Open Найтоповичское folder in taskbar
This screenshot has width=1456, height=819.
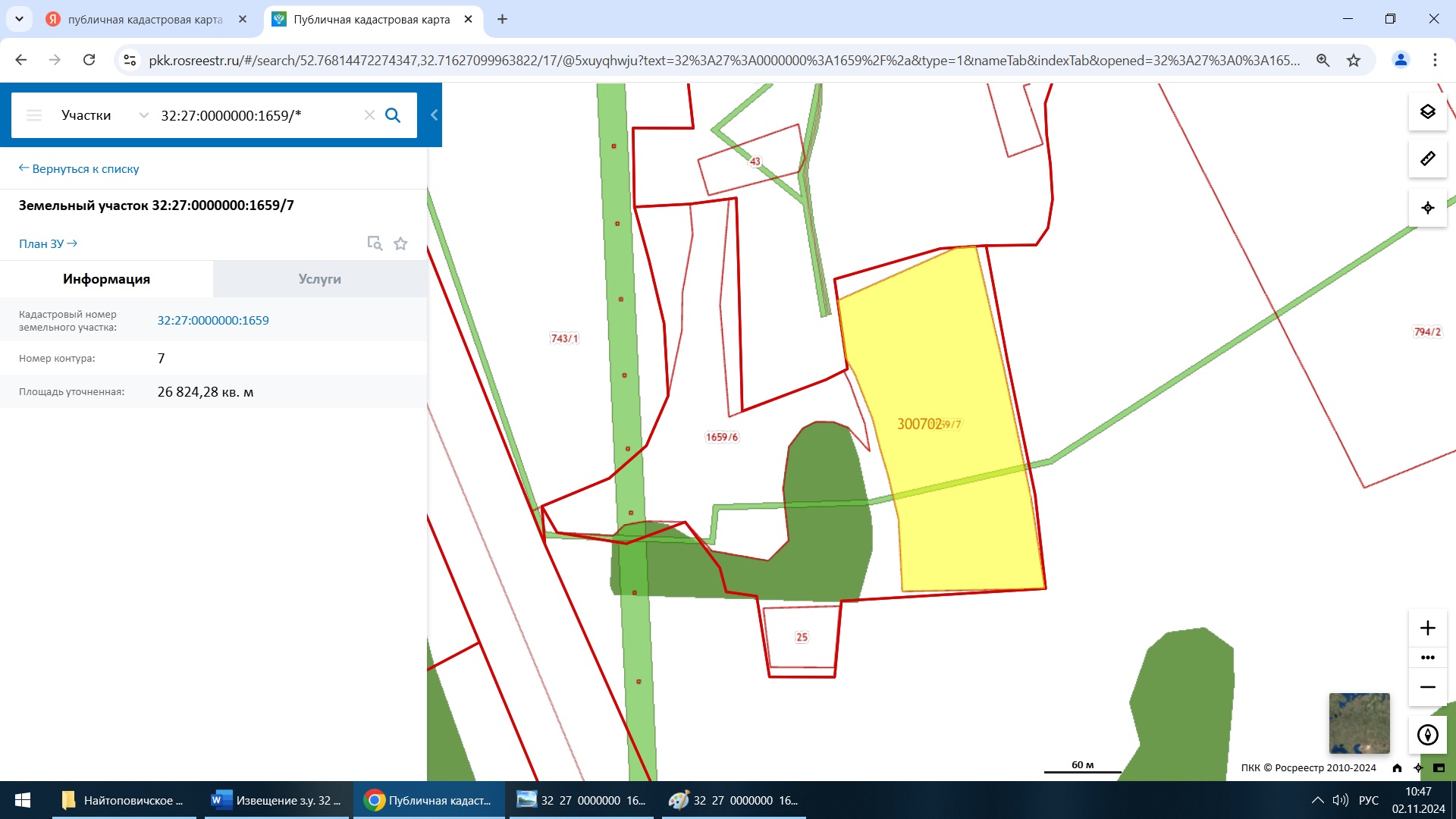pos(123,800)
